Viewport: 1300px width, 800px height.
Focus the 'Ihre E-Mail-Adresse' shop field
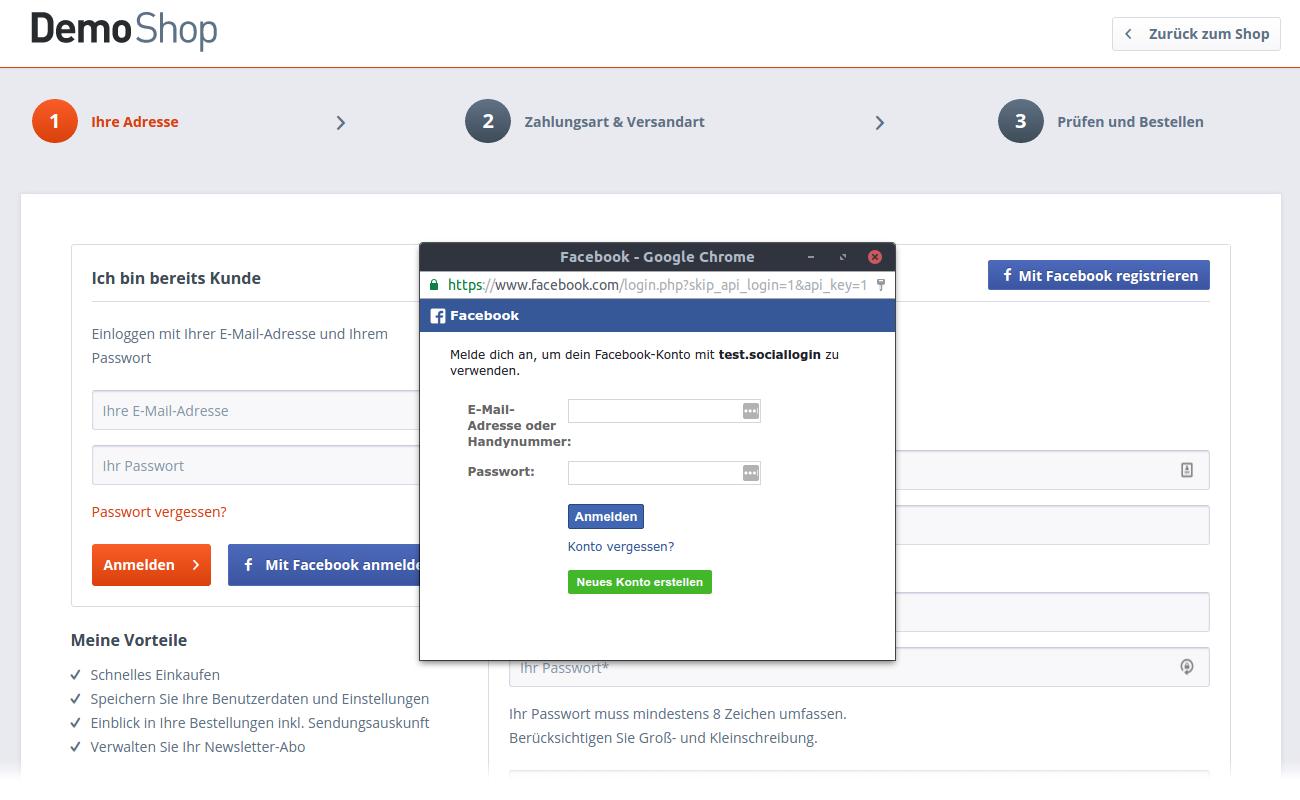[x=255, y=410]
